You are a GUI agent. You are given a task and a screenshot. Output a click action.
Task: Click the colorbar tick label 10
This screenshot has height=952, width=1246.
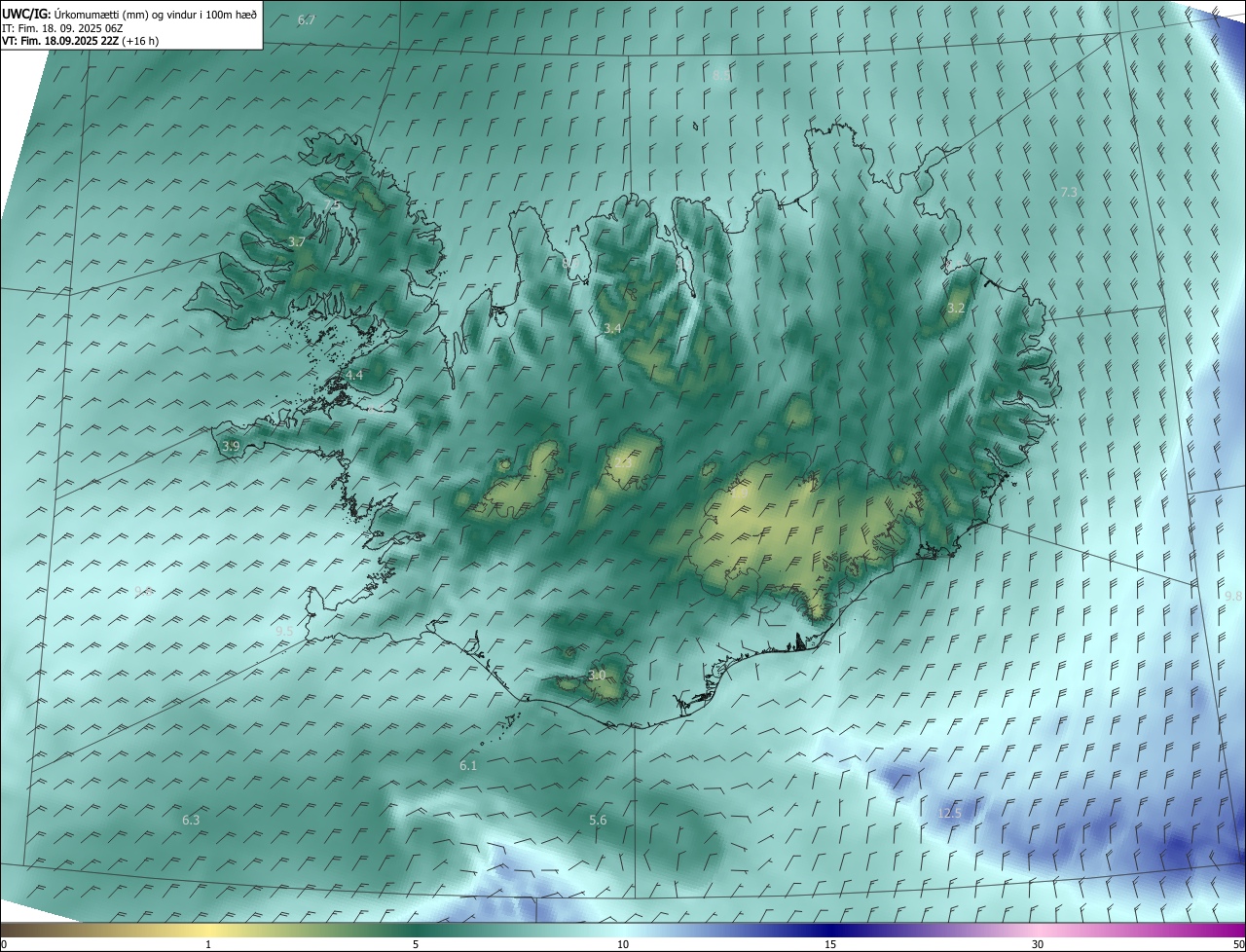coord(623,944)
